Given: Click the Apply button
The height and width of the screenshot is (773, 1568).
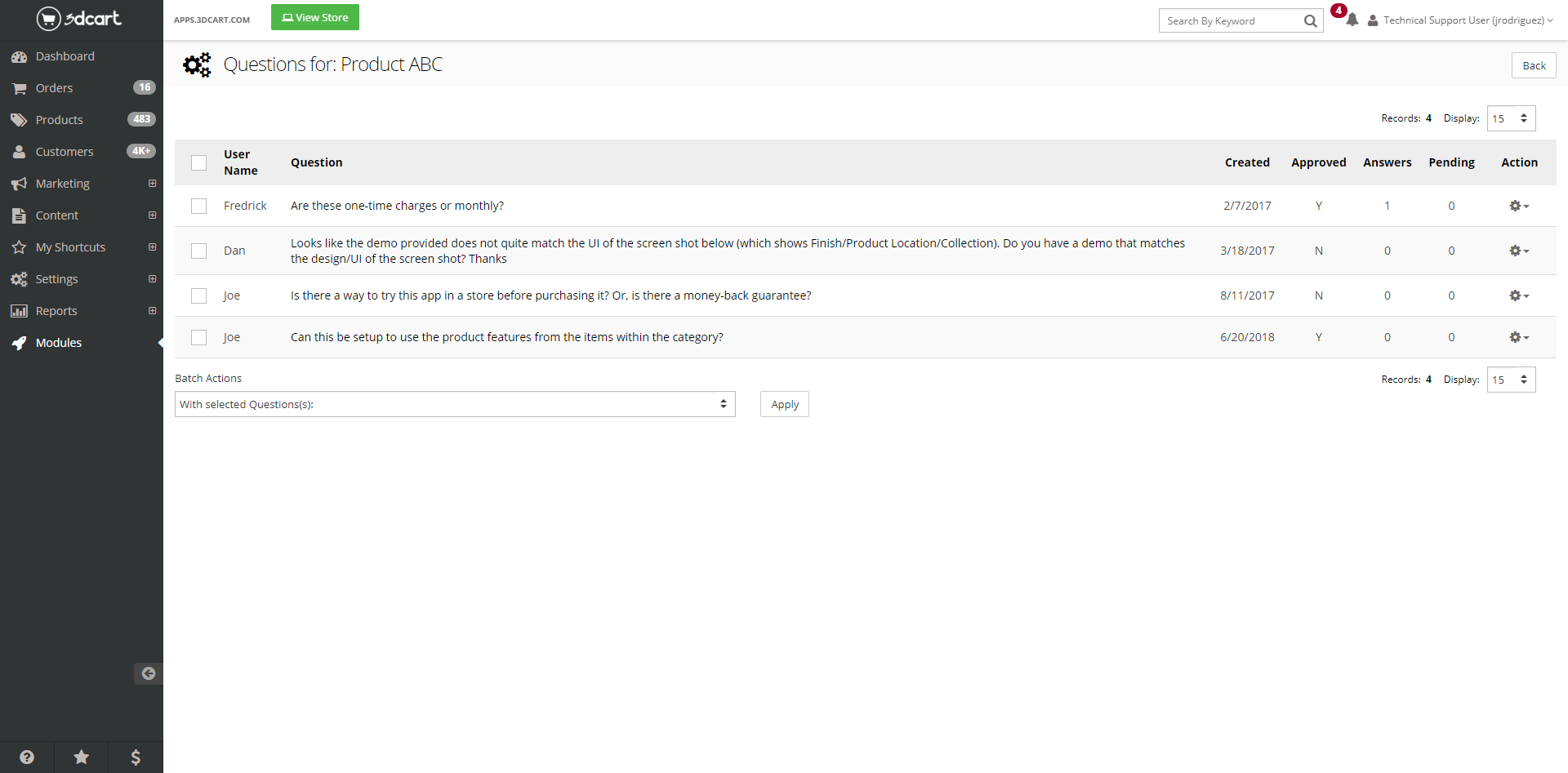Looking at the screenshot, I should tap(784, 404).
